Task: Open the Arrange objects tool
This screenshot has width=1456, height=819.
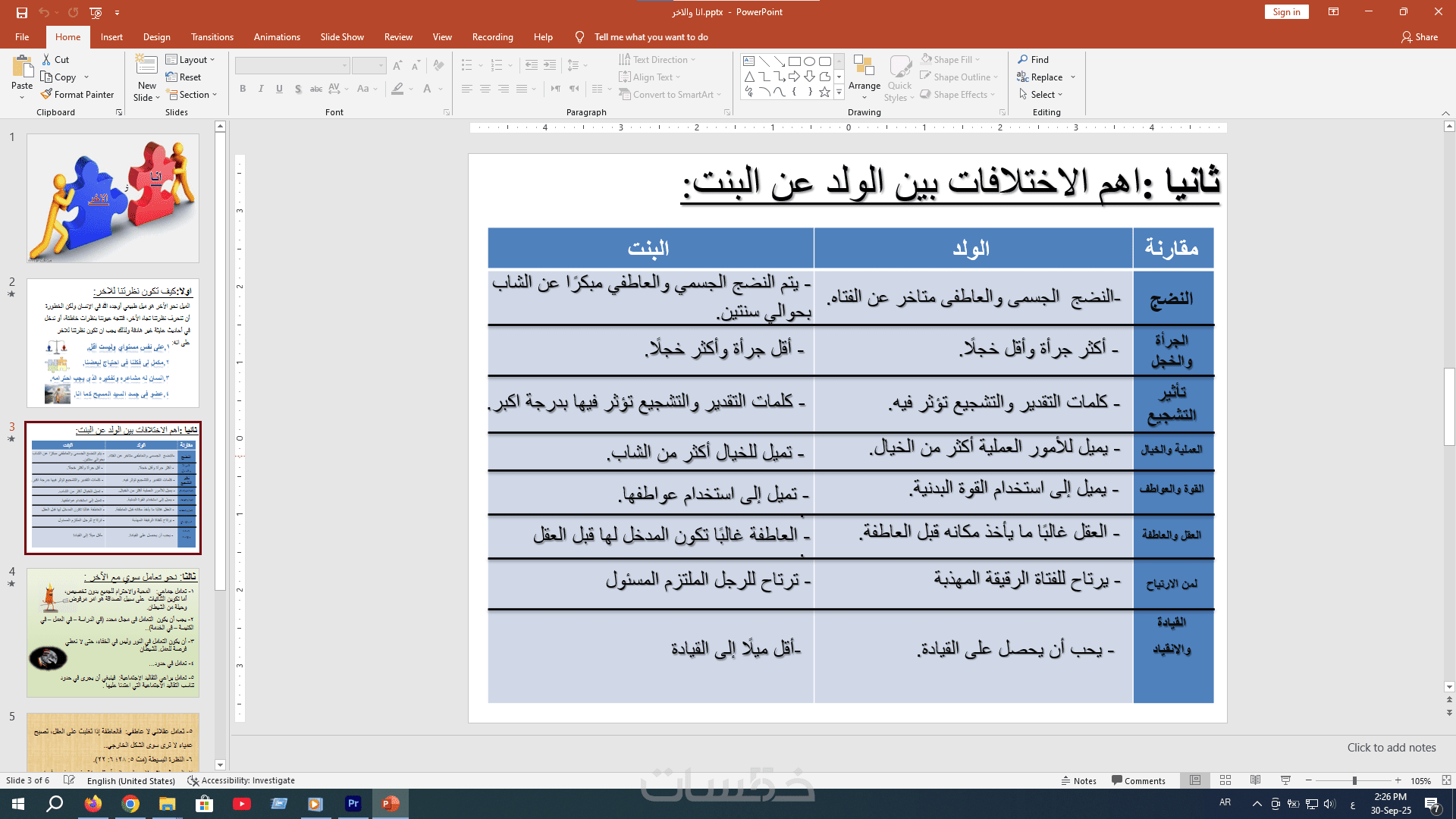Action: (864, 74)
